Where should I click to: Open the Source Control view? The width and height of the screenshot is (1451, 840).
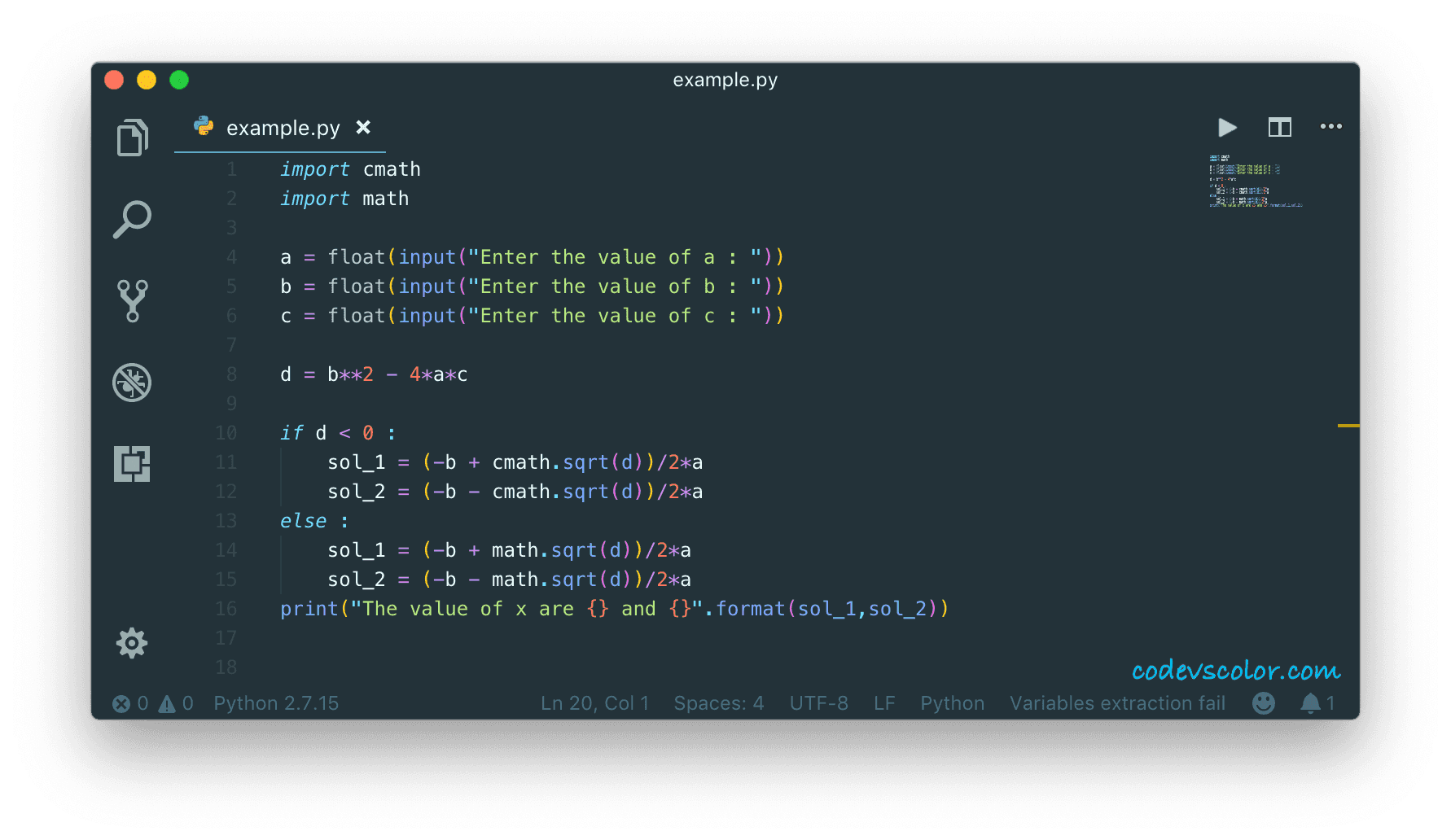click(132, 300)
